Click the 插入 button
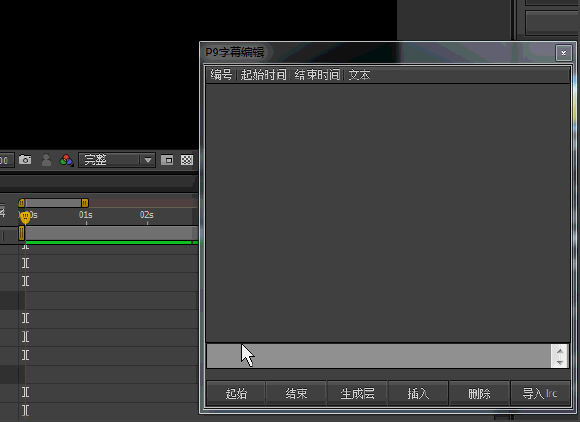The height and width of the screenshot is (422, 580). click(418, 393)
